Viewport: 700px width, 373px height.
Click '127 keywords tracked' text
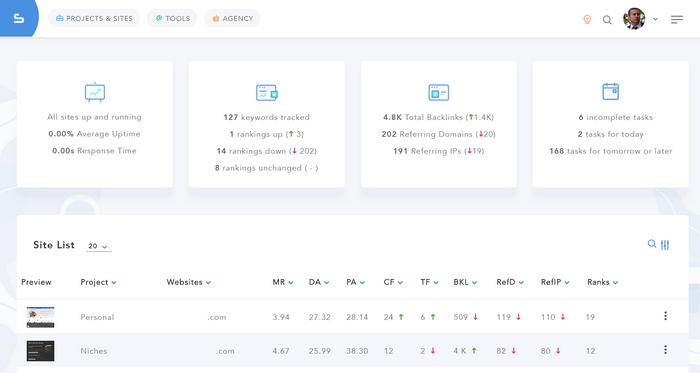click(267, 117)
